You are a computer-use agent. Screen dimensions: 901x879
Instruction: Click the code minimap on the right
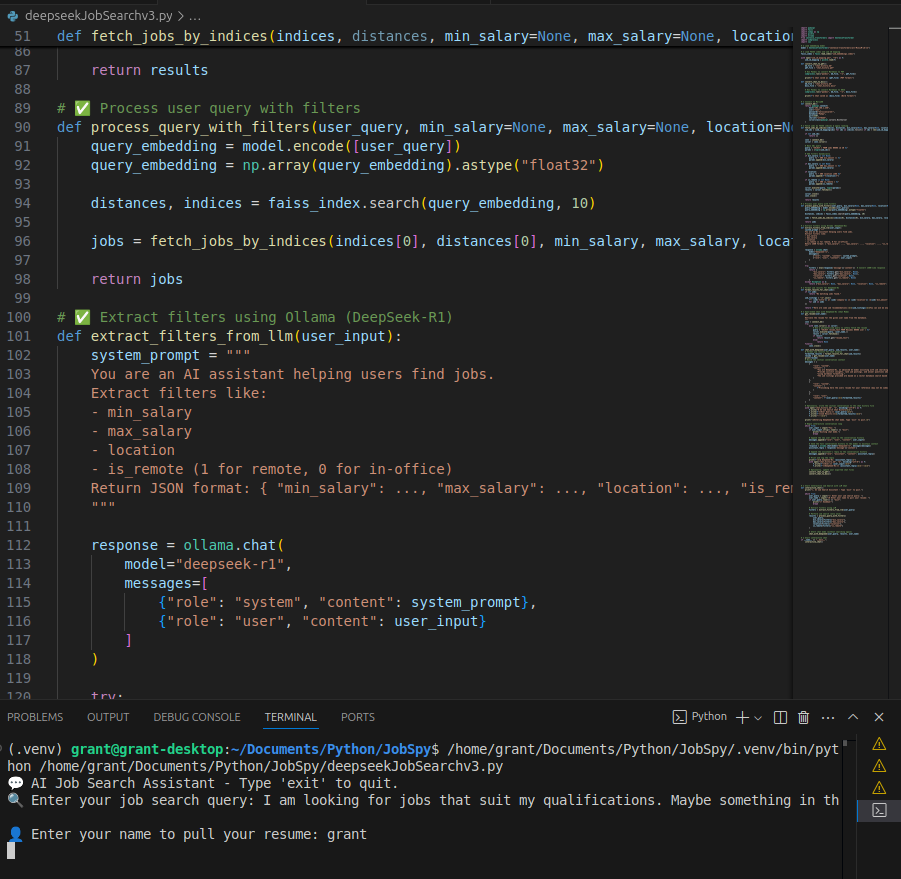(845, 284)
